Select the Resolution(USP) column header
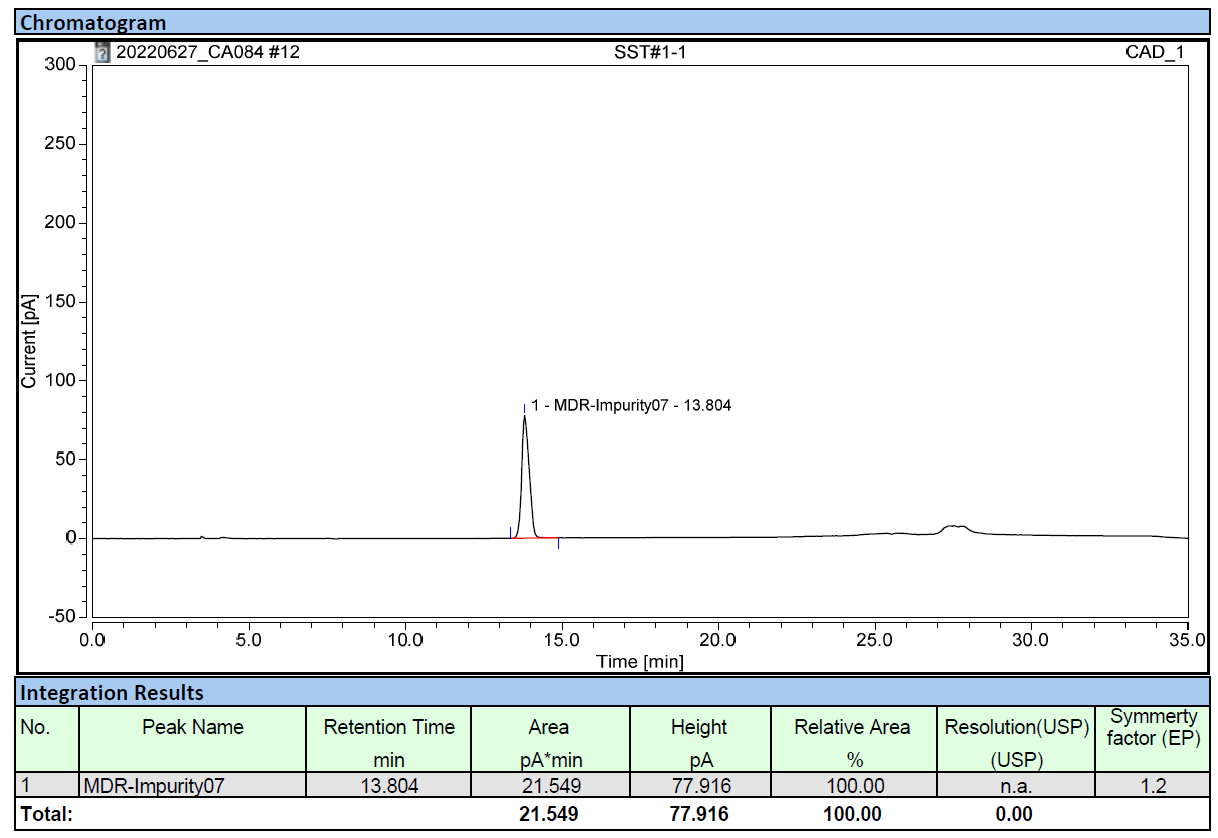Viewport: 1218px width, 838px height. [1016, 727]
